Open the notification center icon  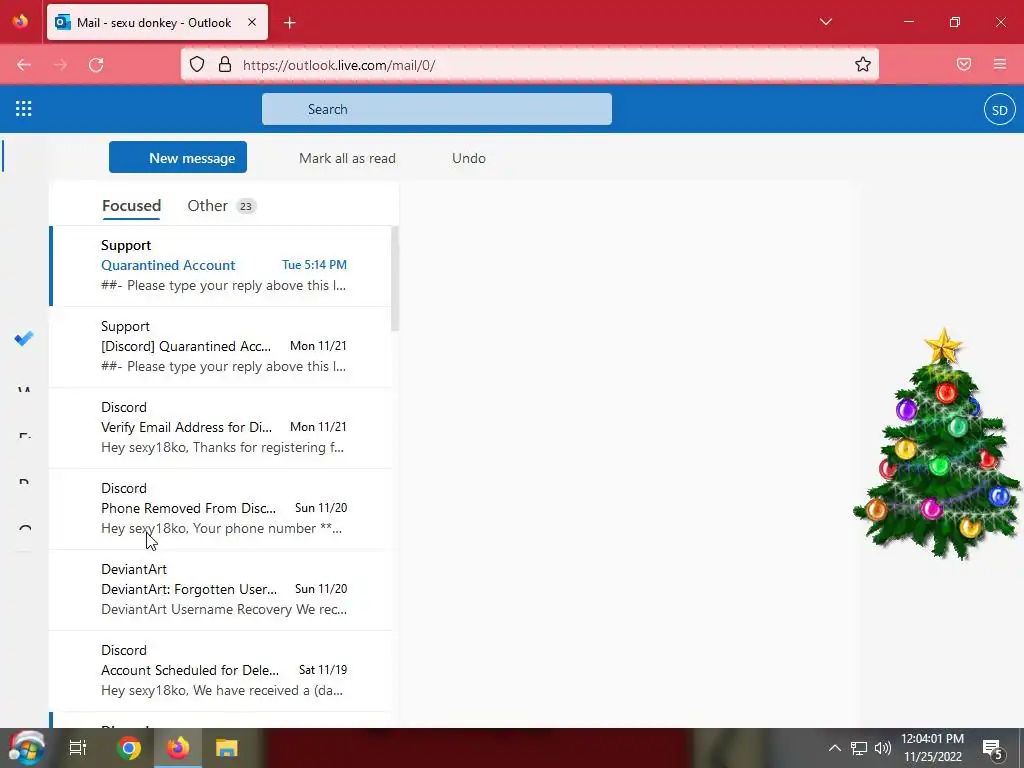pyautogui.click(x=993, y=750)
